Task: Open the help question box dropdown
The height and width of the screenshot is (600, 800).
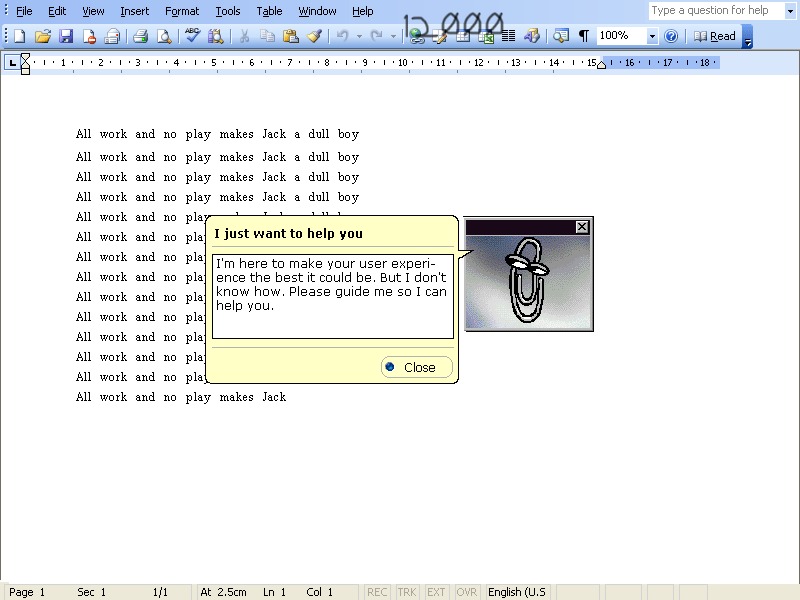Action: (790, 11)
